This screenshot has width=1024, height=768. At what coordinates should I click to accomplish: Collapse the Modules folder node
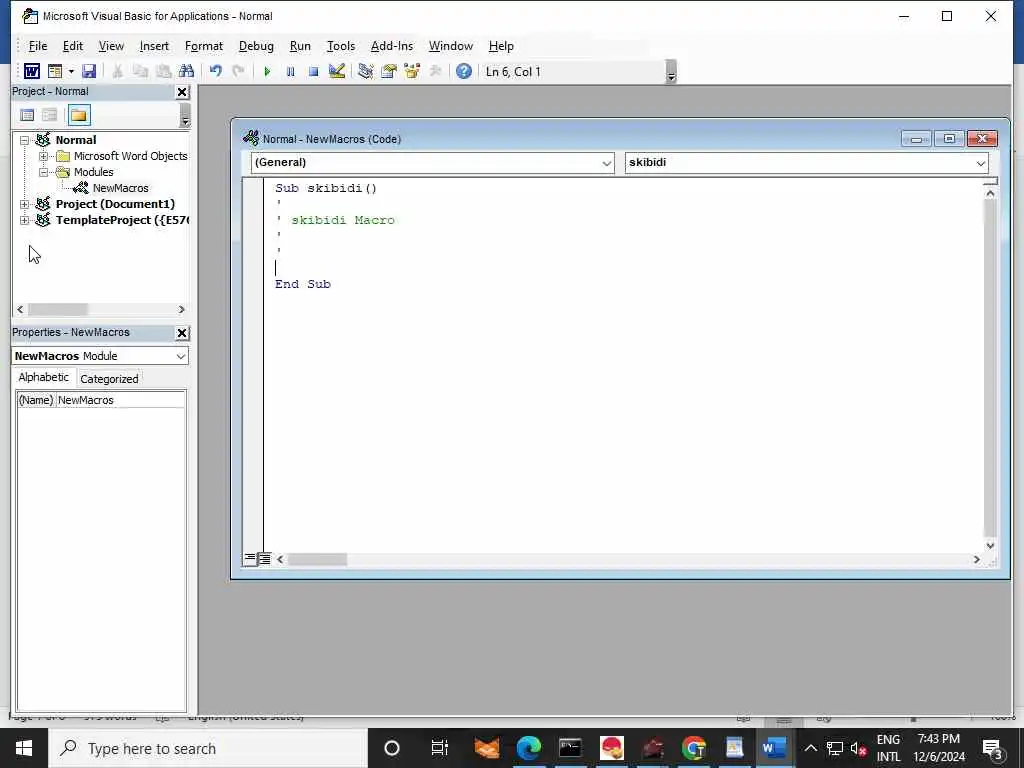pos(43,172)
